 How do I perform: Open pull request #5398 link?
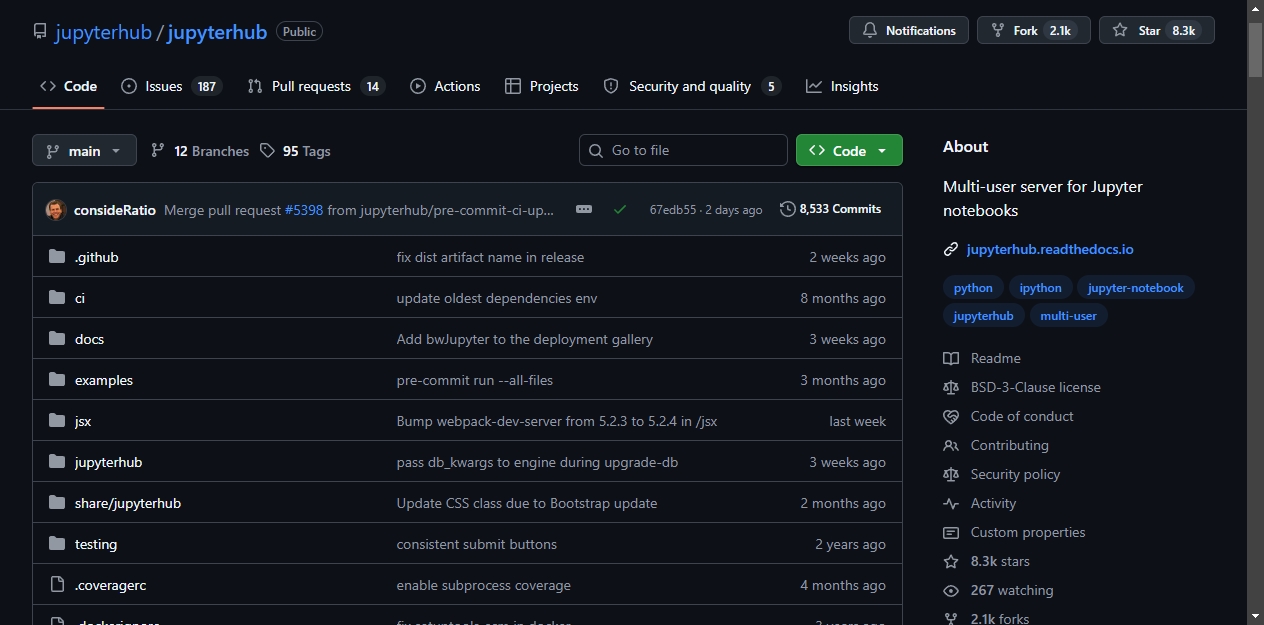click(x=304, y=210)
